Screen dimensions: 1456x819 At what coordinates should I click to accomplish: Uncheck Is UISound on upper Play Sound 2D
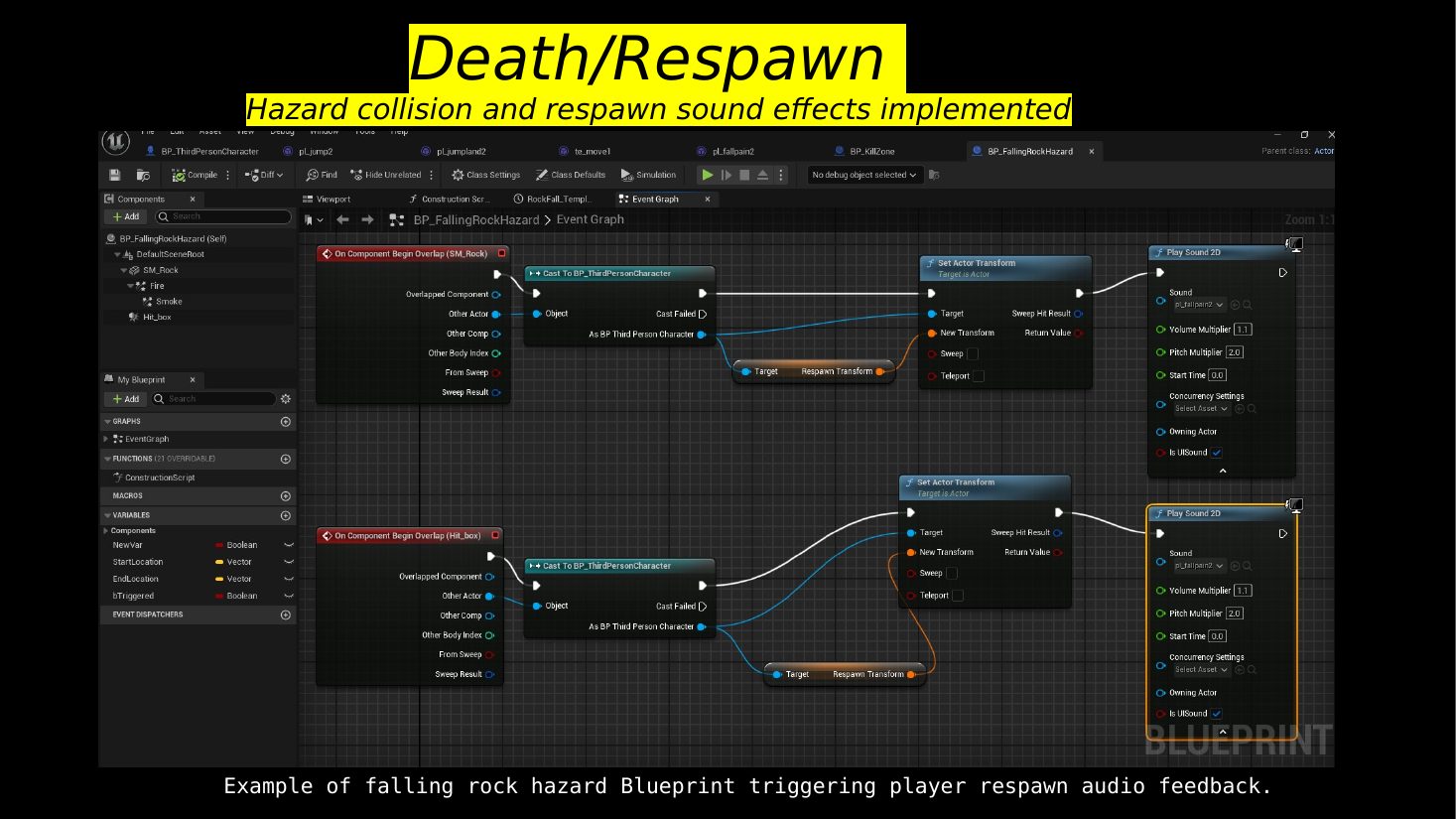1216,453
